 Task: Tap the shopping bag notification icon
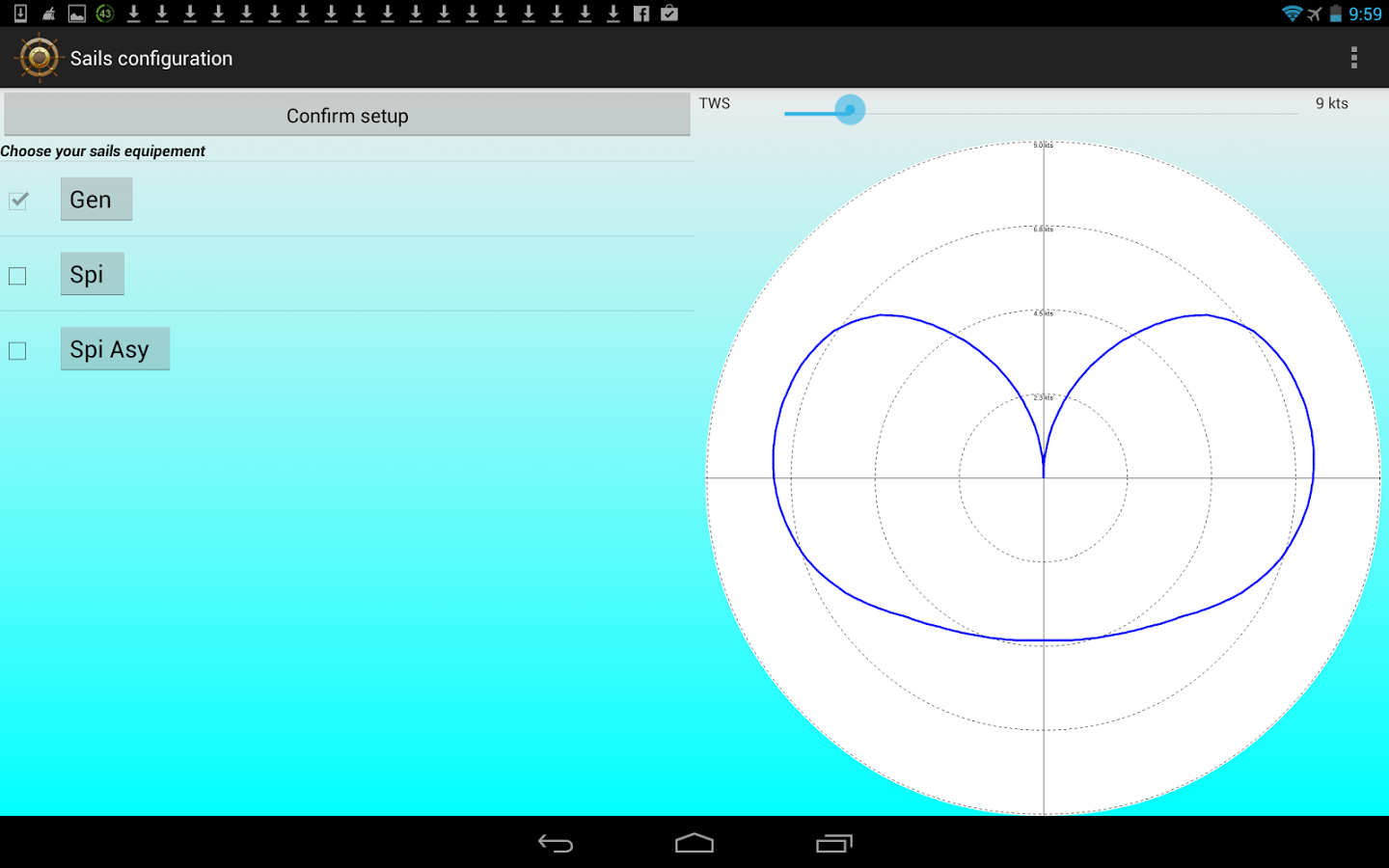tap(669, 14)
